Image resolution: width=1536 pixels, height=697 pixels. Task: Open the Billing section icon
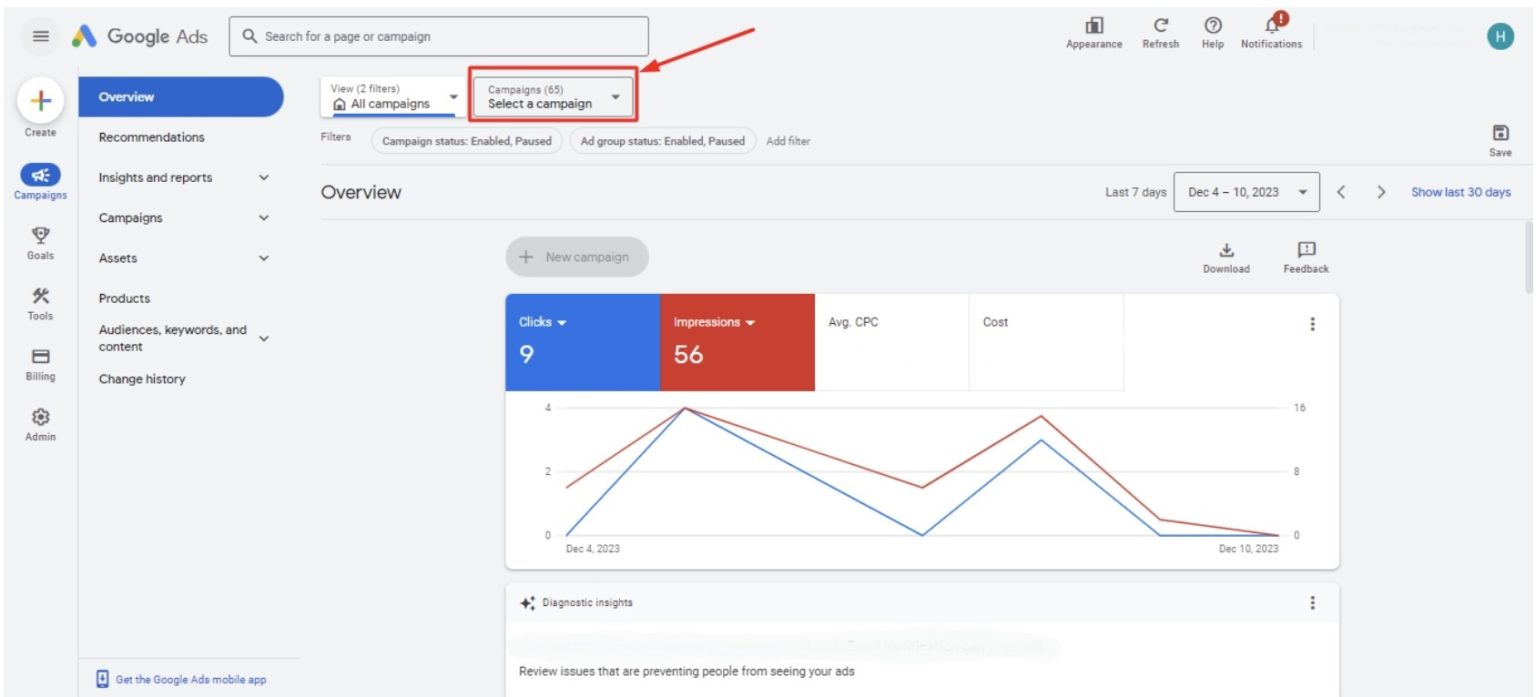click(x=40, y=357)
